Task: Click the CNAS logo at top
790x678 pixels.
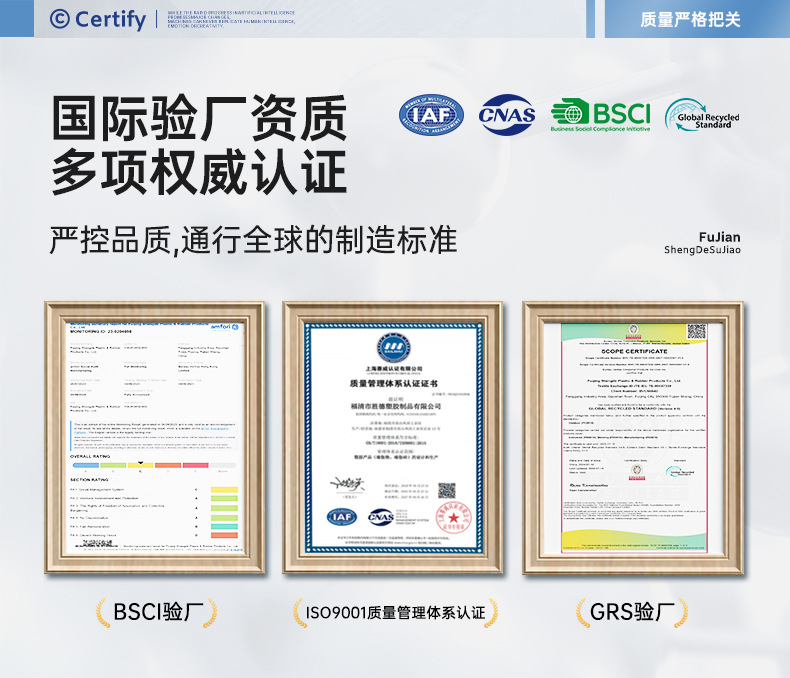Action: [x=507, y=115]
